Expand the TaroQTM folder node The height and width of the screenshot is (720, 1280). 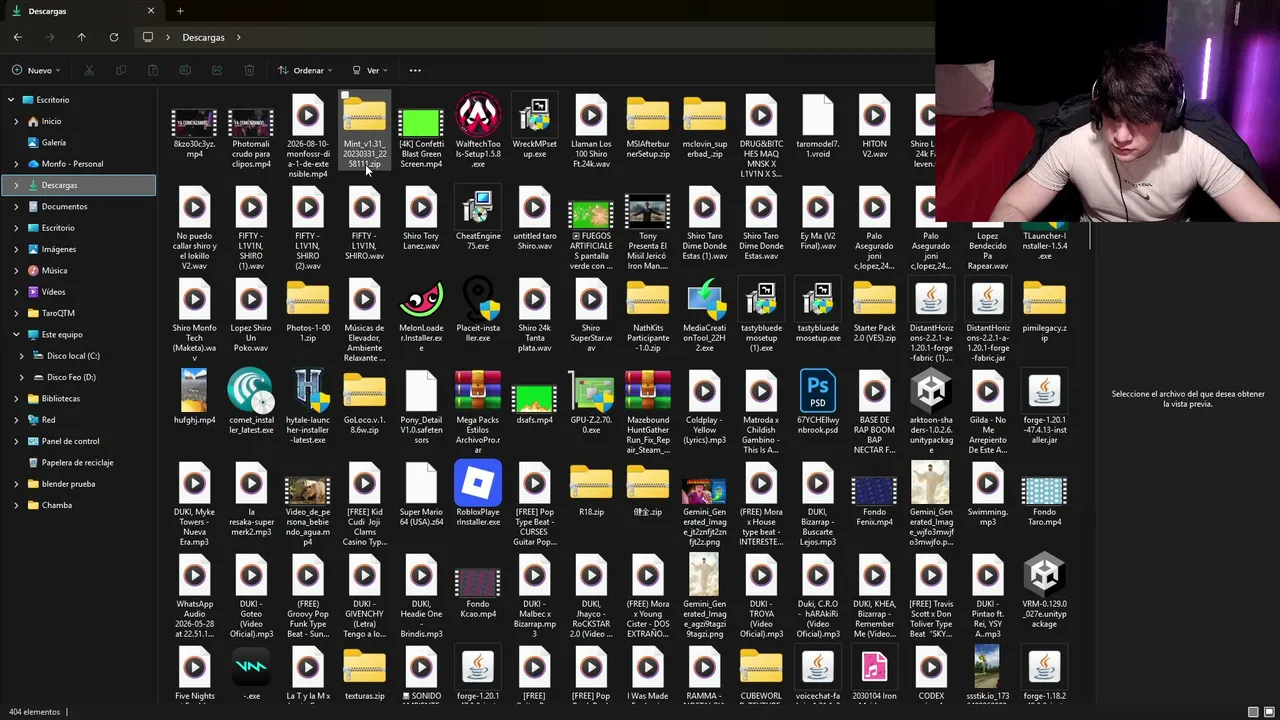pos(16,313)
